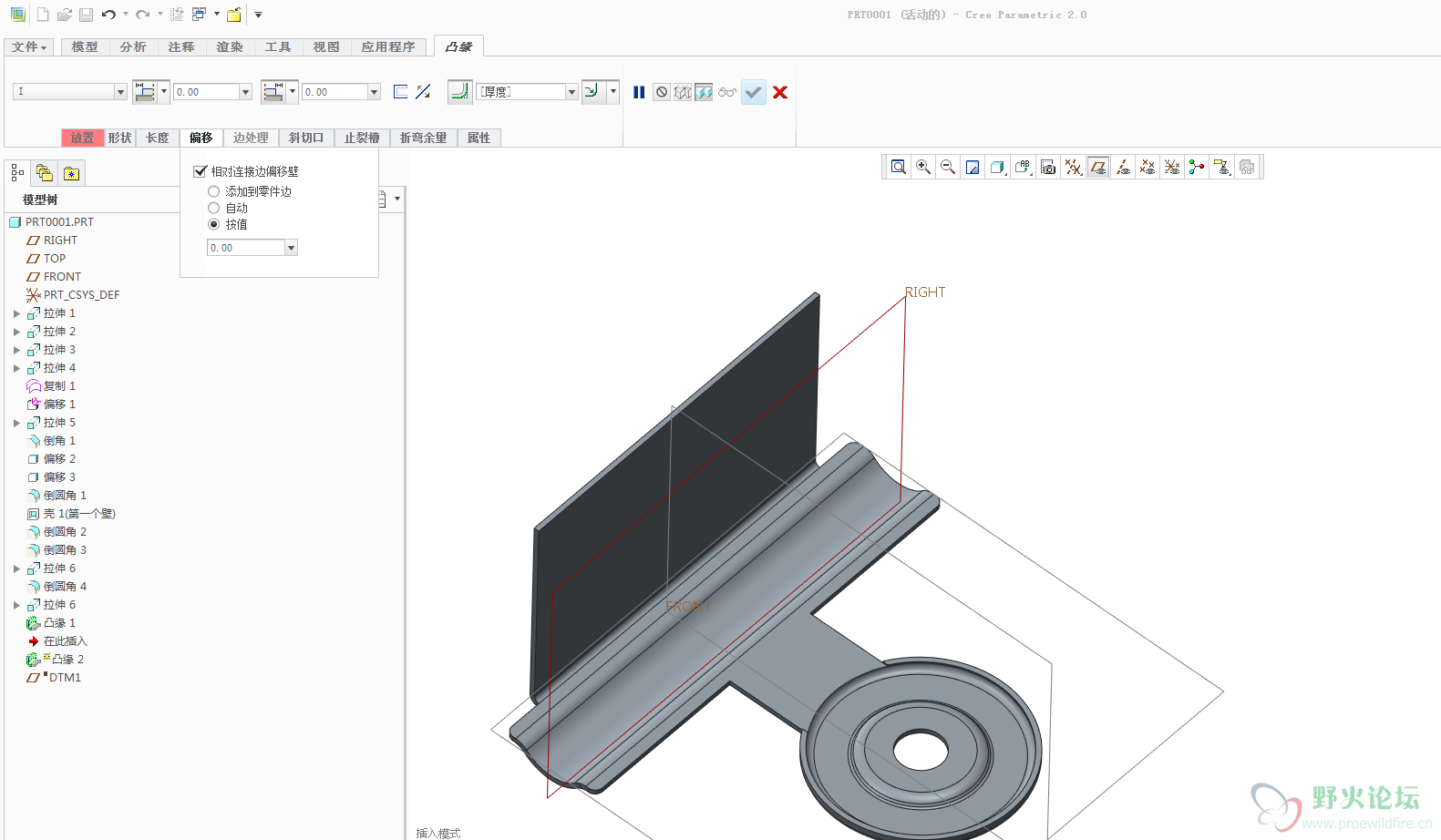
Task: Select the 自动 radio option
Action: click(214, 208)
